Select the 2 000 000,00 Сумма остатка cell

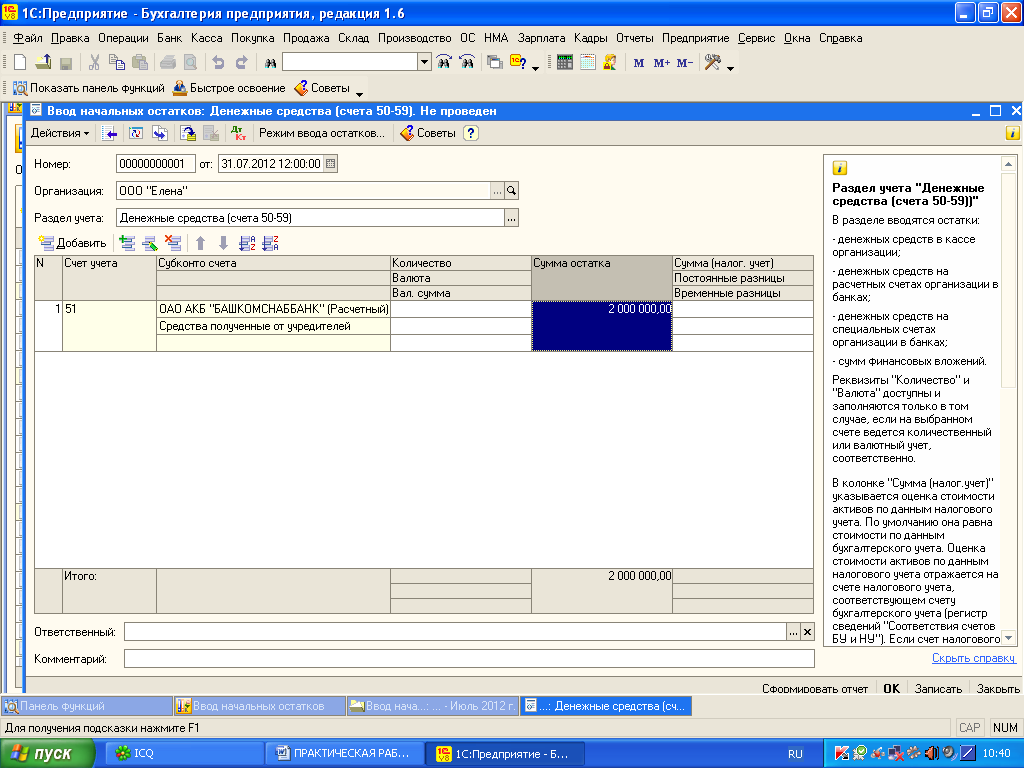pos(601,325)
